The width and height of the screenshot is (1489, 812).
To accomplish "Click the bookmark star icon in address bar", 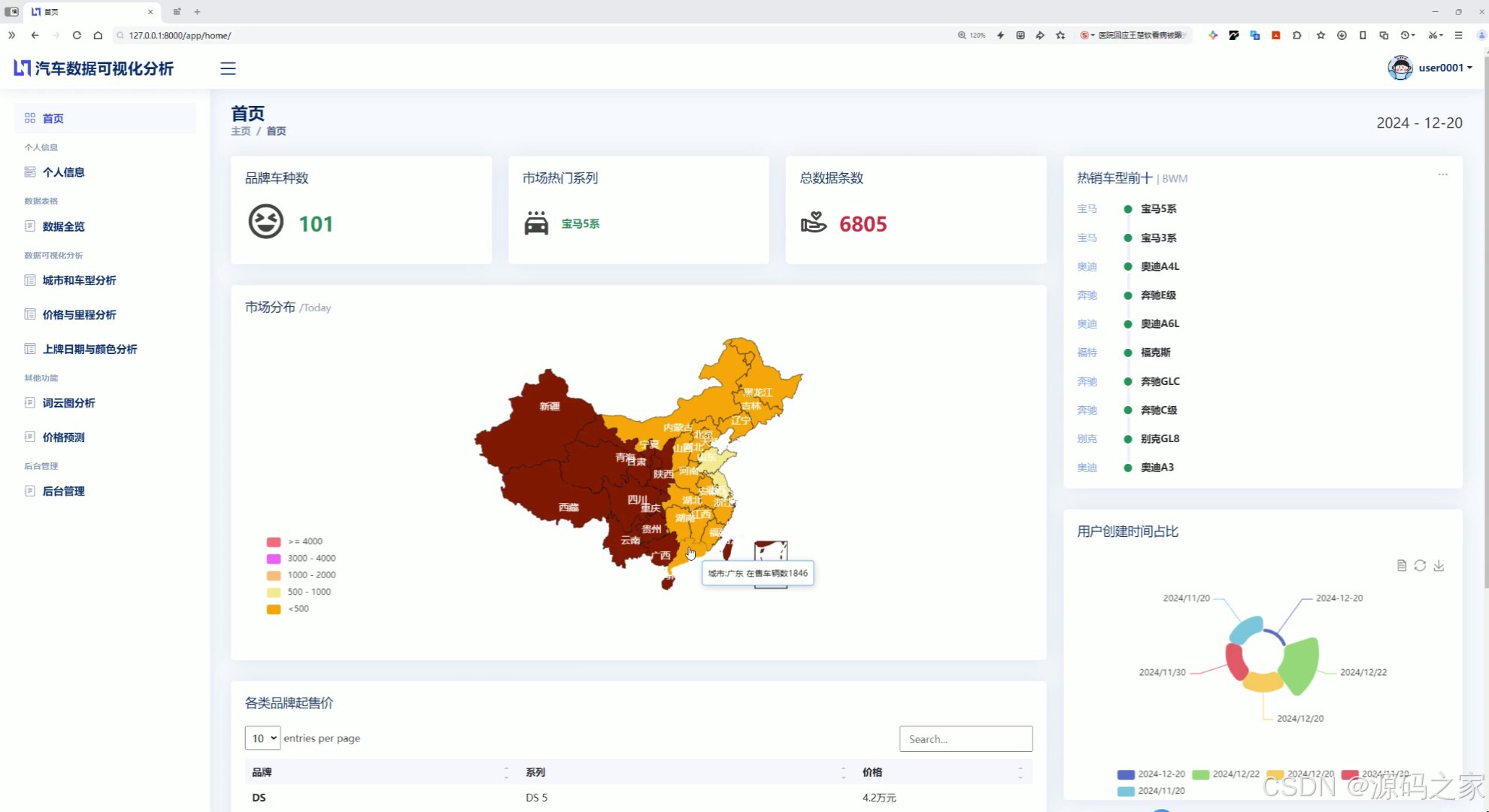I will [x=1060, y=35].
